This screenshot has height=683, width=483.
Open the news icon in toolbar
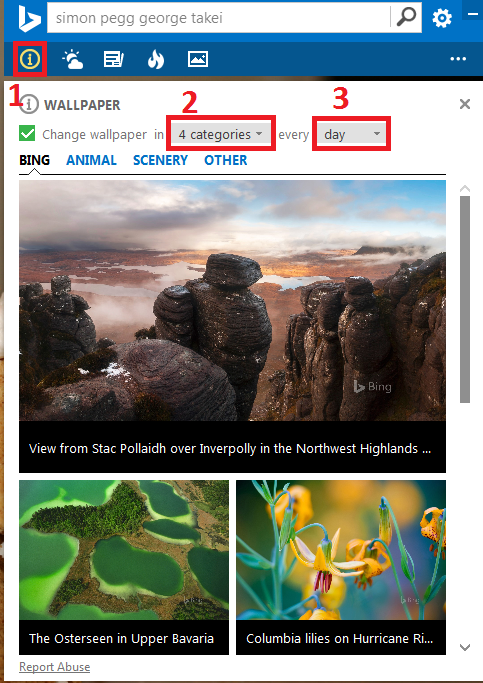[x=114, y=59]
